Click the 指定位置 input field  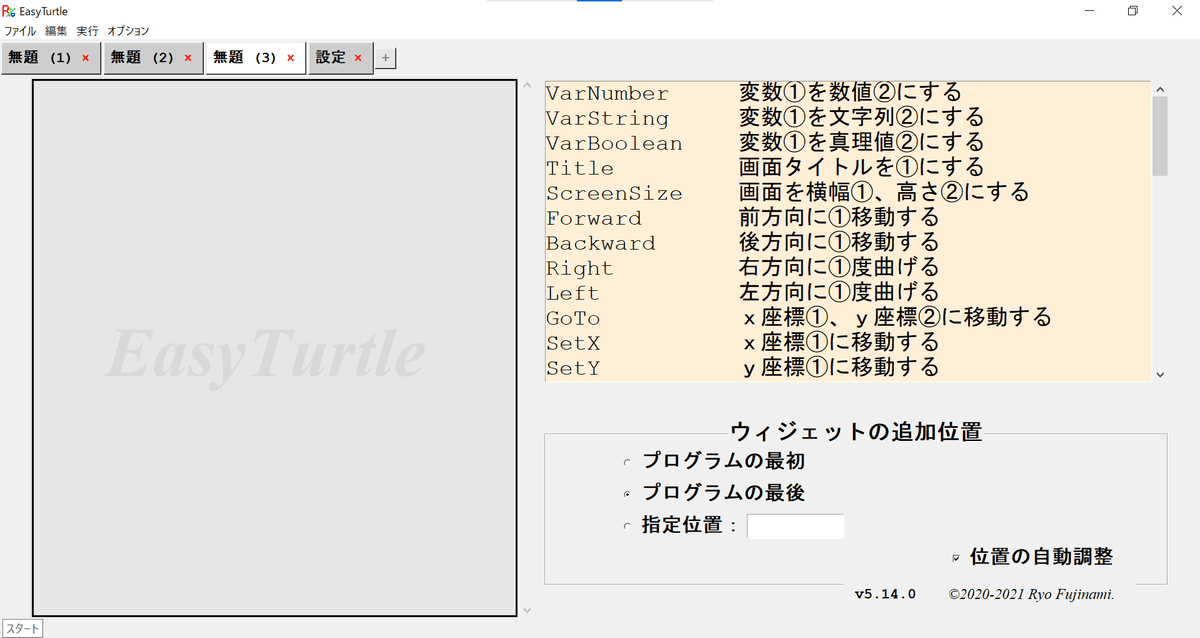[796, 526]
